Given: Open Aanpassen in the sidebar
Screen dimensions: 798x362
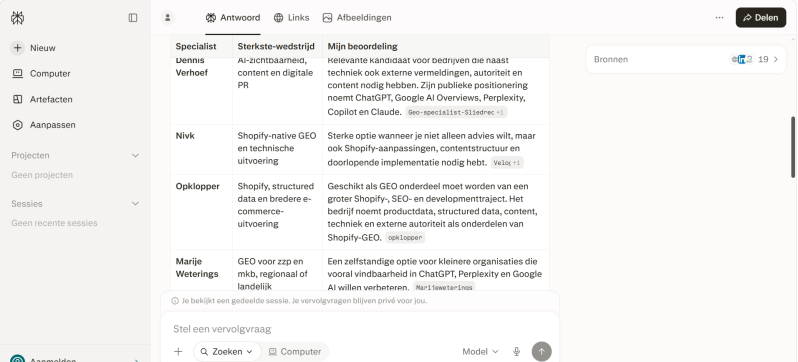Looking at the screenshot, I should 44,125.
